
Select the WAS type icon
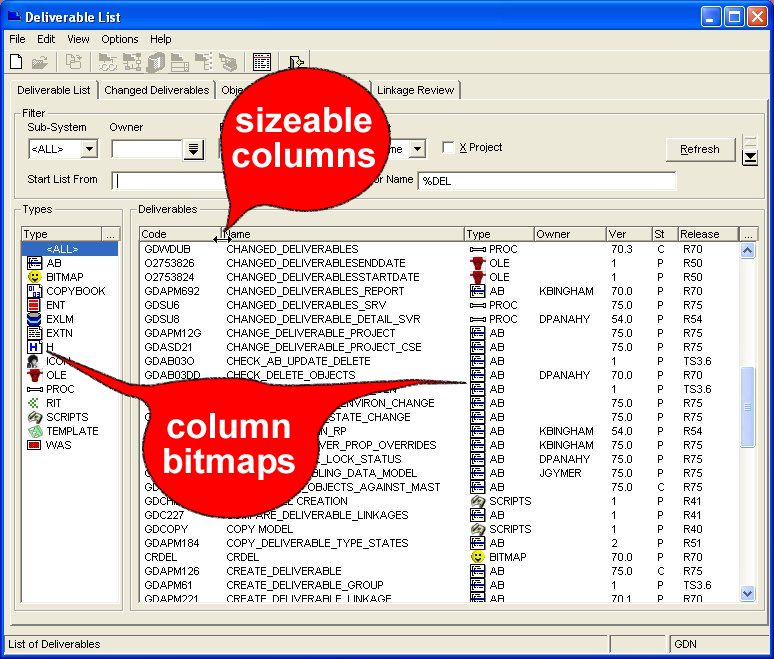(x=34, y=445)
